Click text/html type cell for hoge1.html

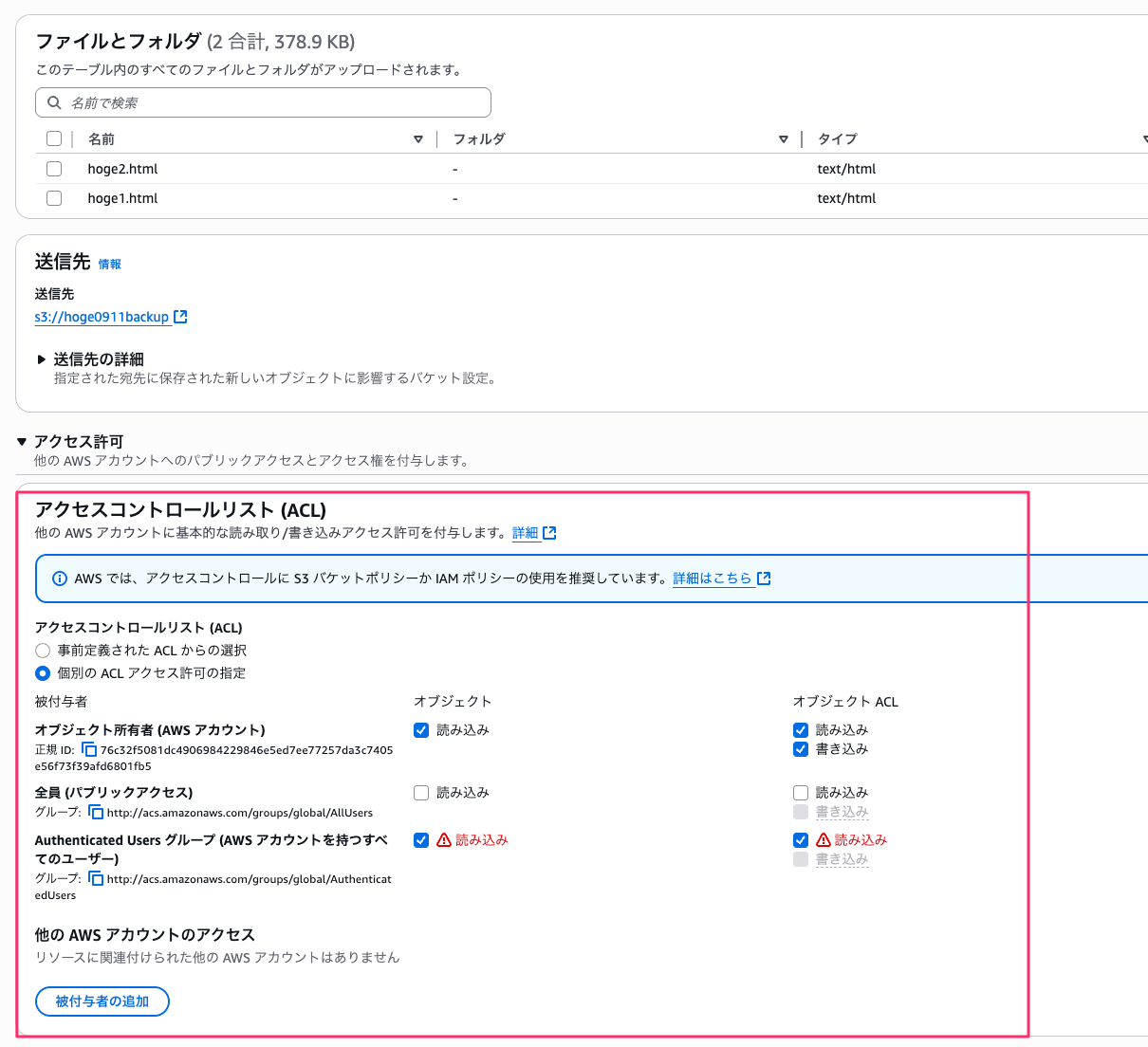[x=846, y=198]
